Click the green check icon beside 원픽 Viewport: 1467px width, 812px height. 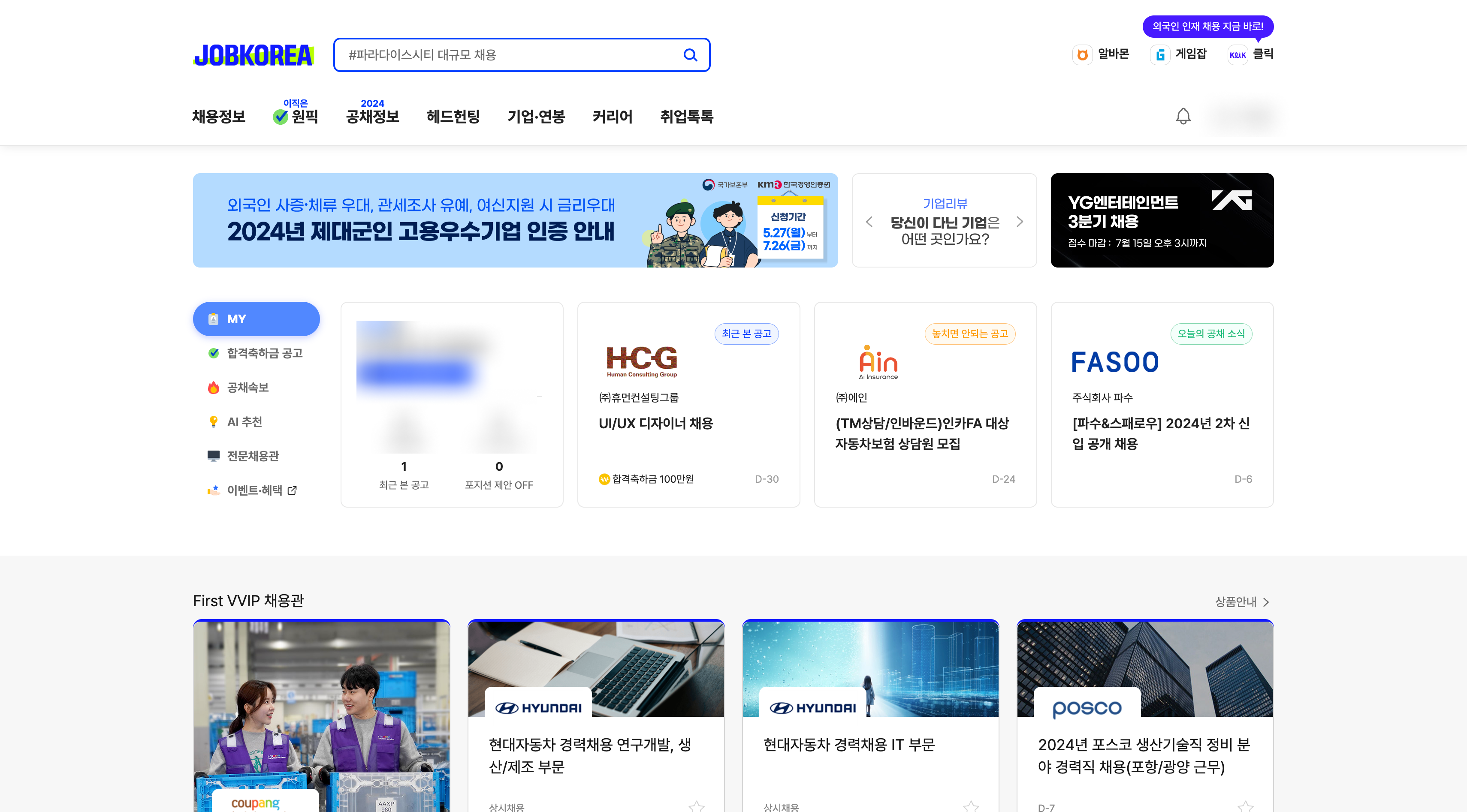280,117
